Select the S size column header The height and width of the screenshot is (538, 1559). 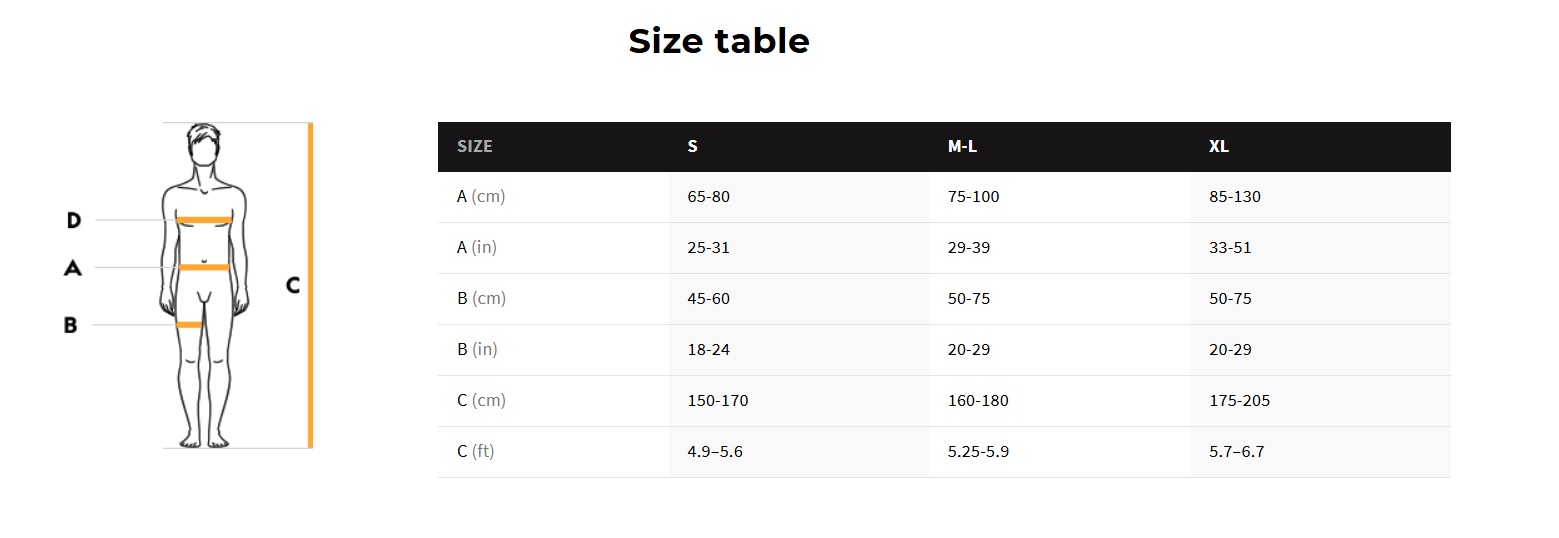click(x=692, y=146)
